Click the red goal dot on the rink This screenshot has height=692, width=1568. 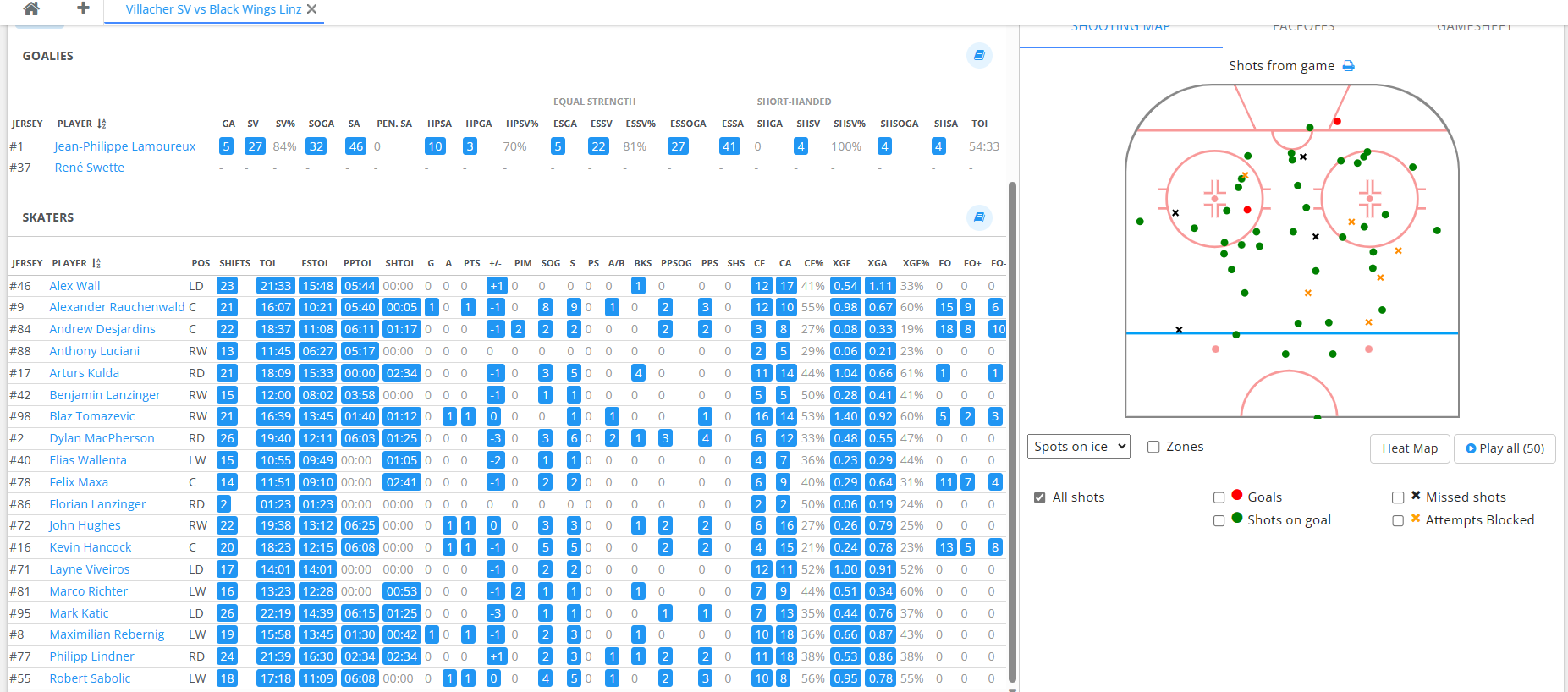pyautogui.click(x=1337, y=121)
